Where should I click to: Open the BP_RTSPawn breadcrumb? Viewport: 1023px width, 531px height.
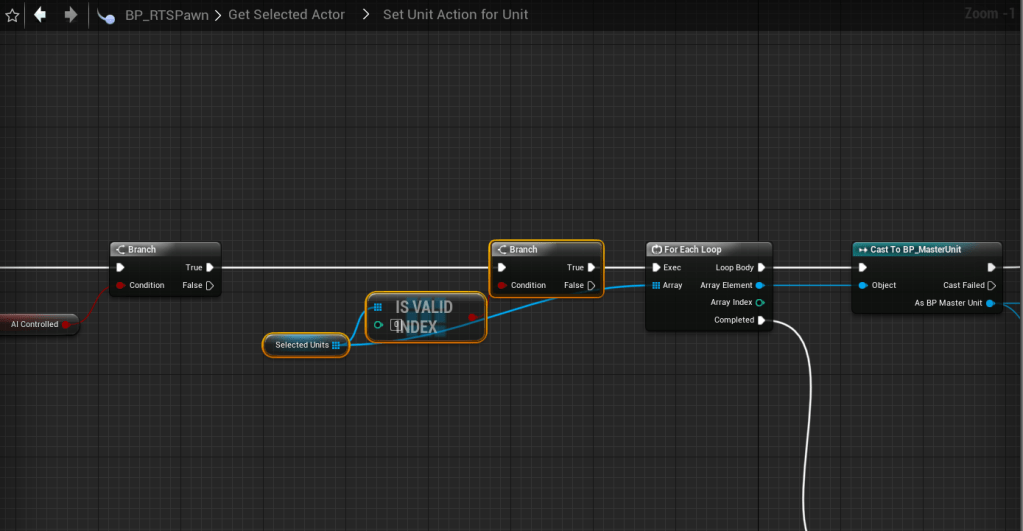click(x=166, y=15)
